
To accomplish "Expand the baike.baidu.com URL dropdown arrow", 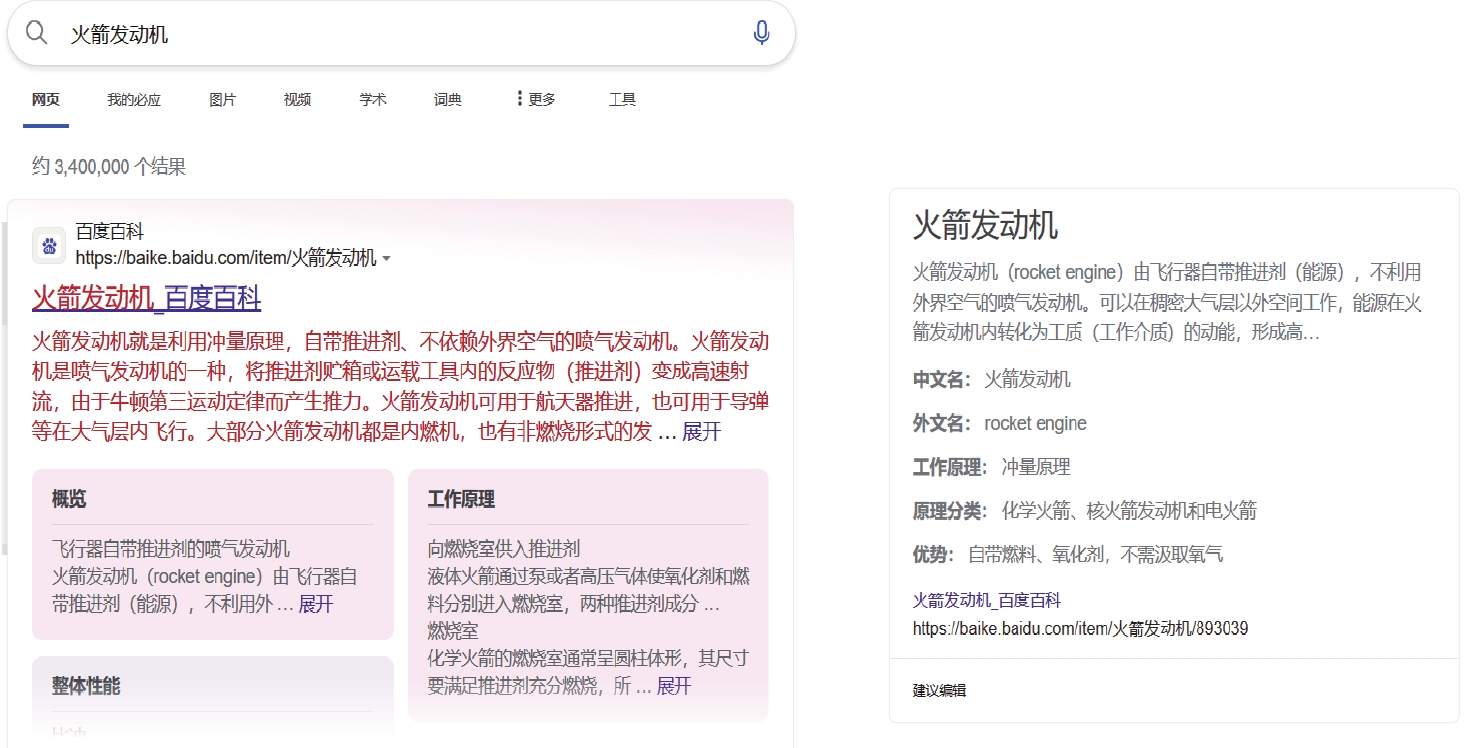I will point(387,259).
